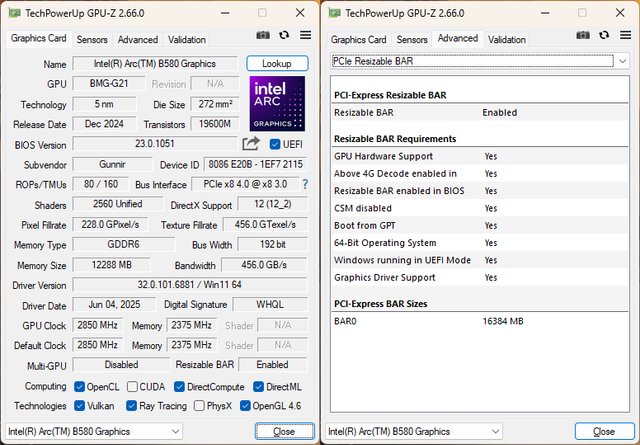
Task: Minimize the right GPU-Z window
Action: pyautogui.click(x=545, y=13)
